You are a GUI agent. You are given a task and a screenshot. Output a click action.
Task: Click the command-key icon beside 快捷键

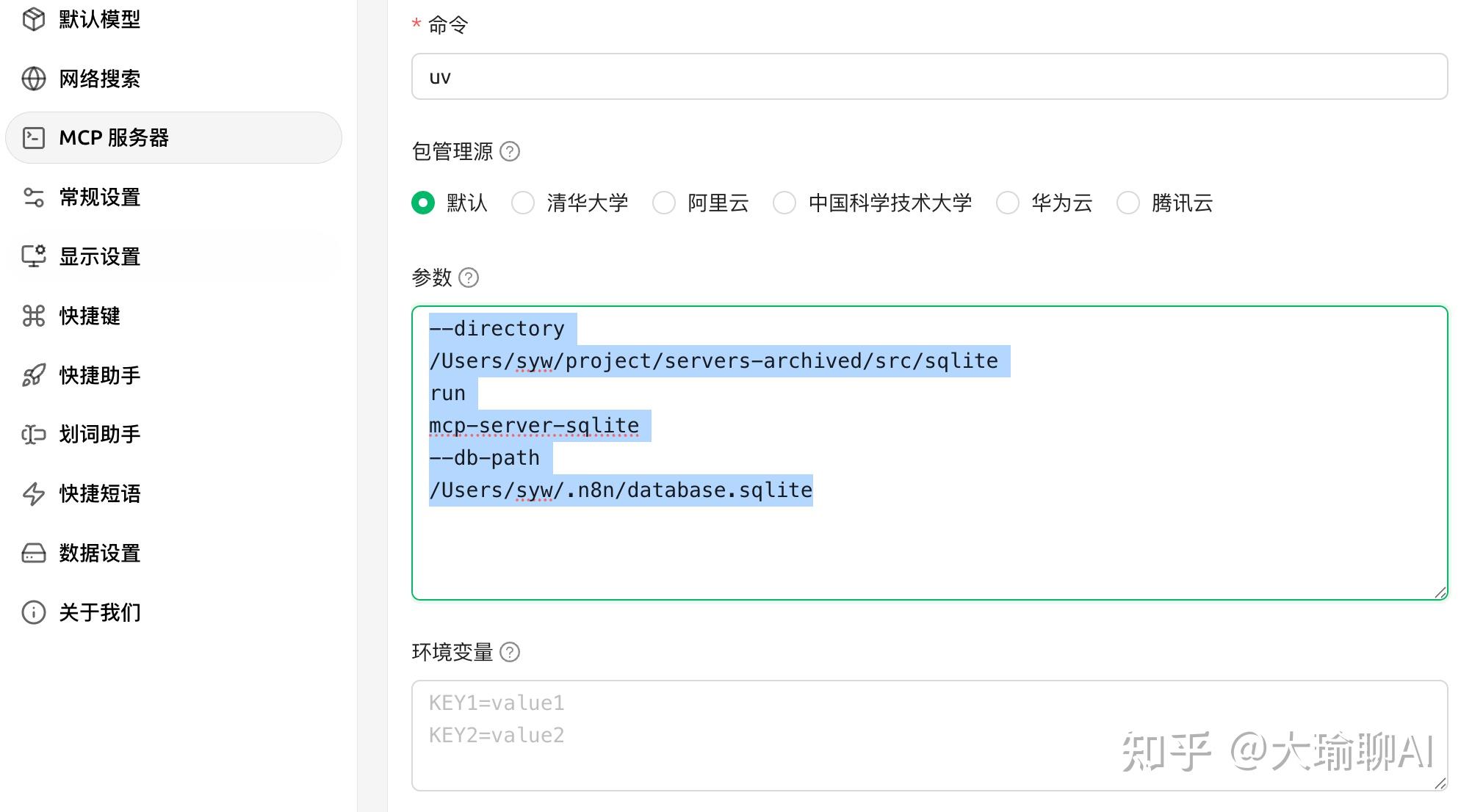point(34,316)
